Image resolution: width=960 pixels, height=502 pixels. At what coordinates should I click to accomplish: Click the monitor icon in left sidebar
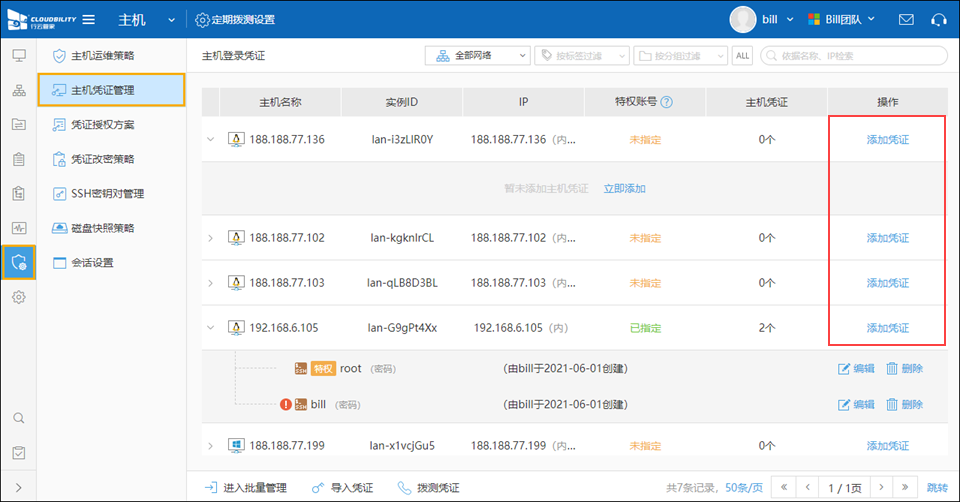click(18, 54)
